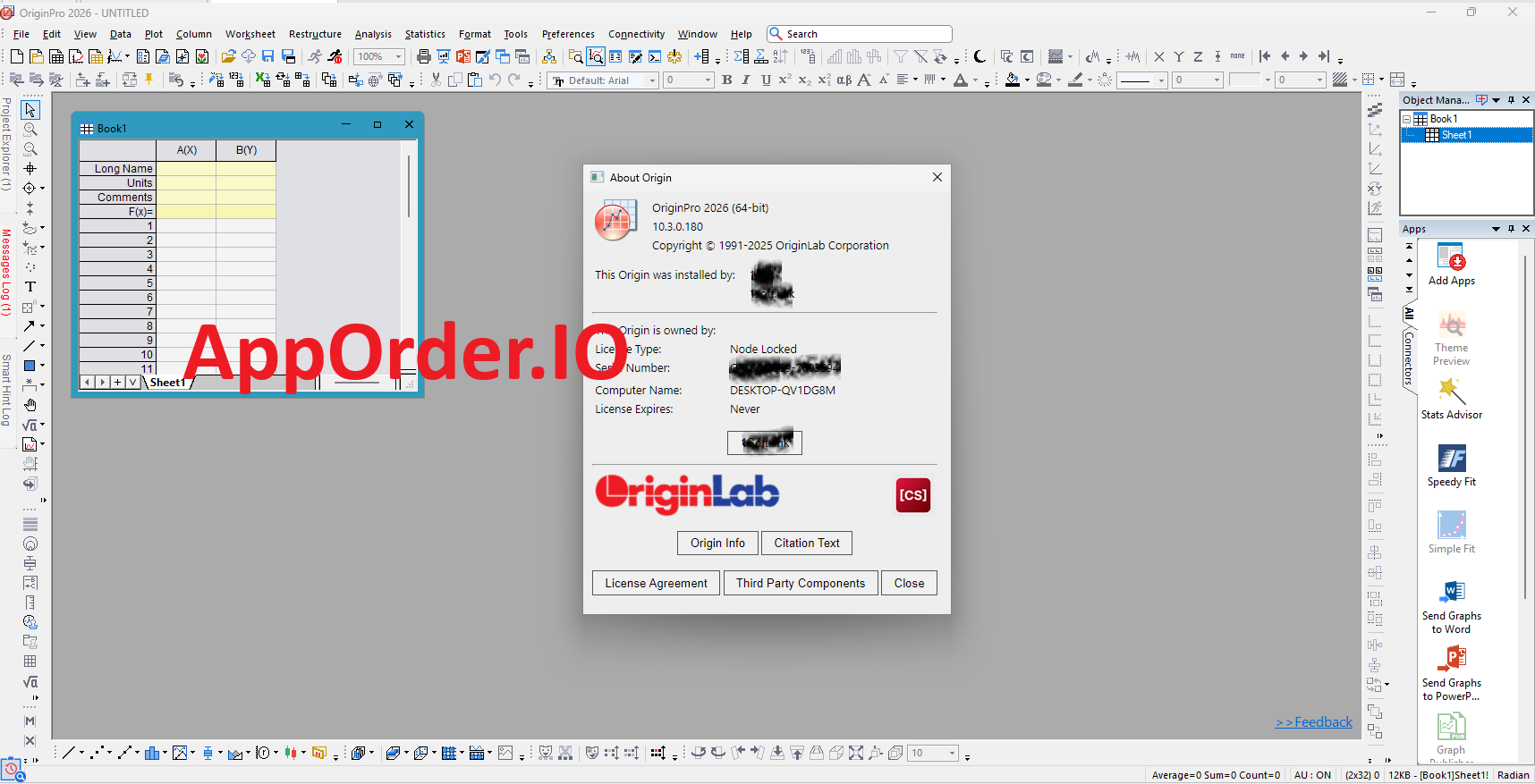This screenshot has width=1535, height=784.
Task: Click in the Search box
Action: (860, 34)
